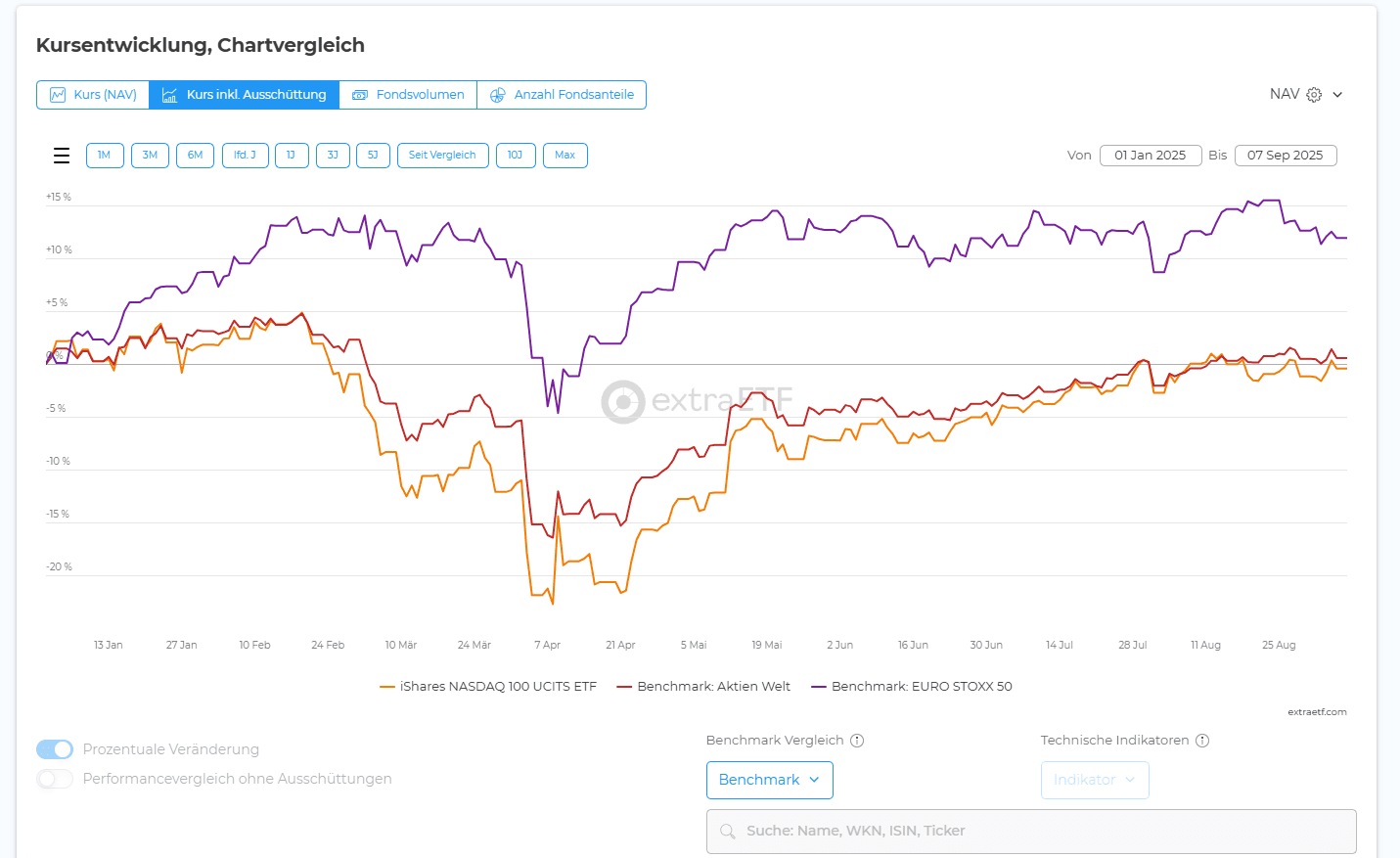Select Kurs inkl. Ausschüttung tab
This screenshot has width=1400, height=858.
click(x=245, y=95)
